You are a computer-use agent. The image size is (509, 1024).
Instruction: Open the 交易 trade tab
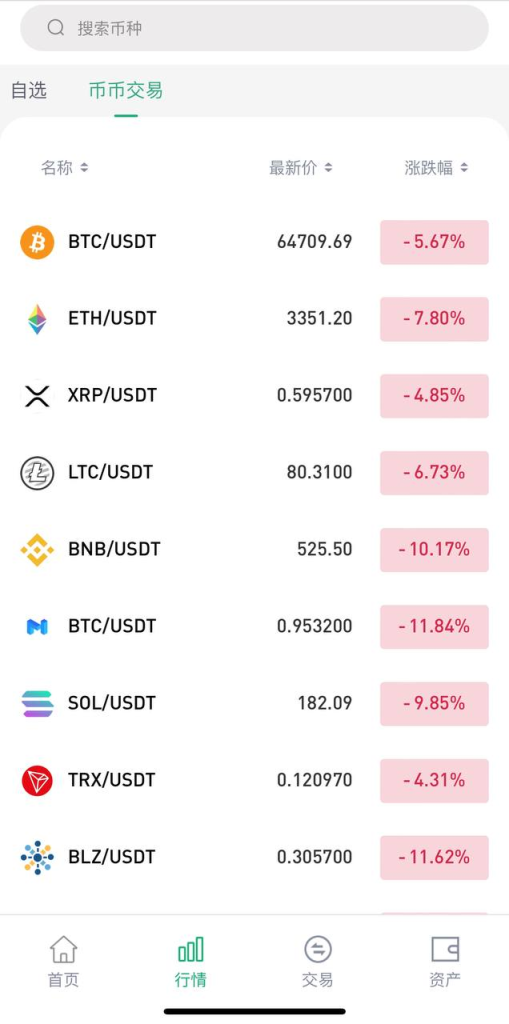318,960
